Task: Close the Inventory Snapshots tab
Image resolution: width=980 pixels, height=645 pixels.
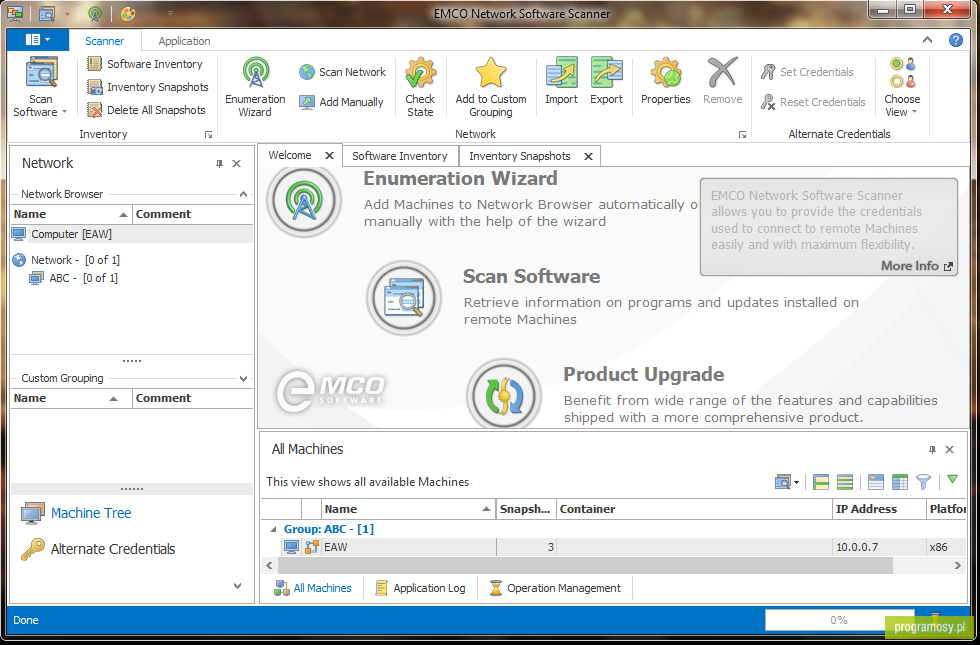Action: pos(588,156)
